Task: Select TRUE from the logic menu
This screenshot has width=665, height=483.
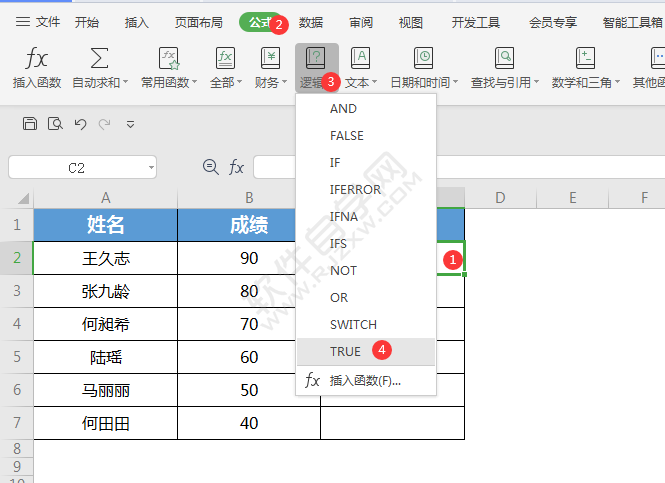Action: (366, 352)
